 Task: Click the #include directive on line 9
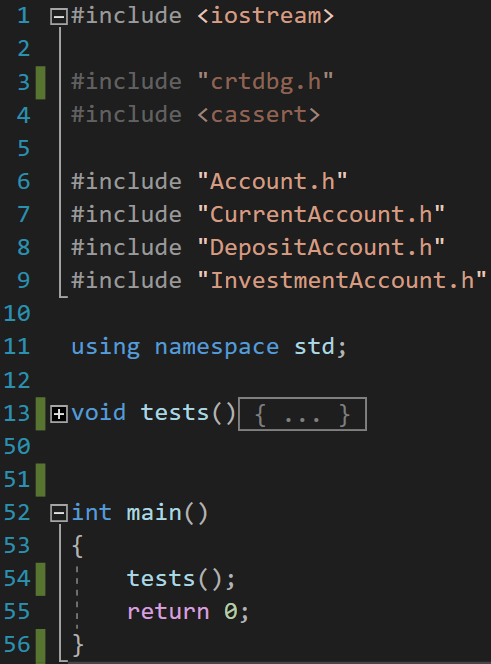click(126, 280)
